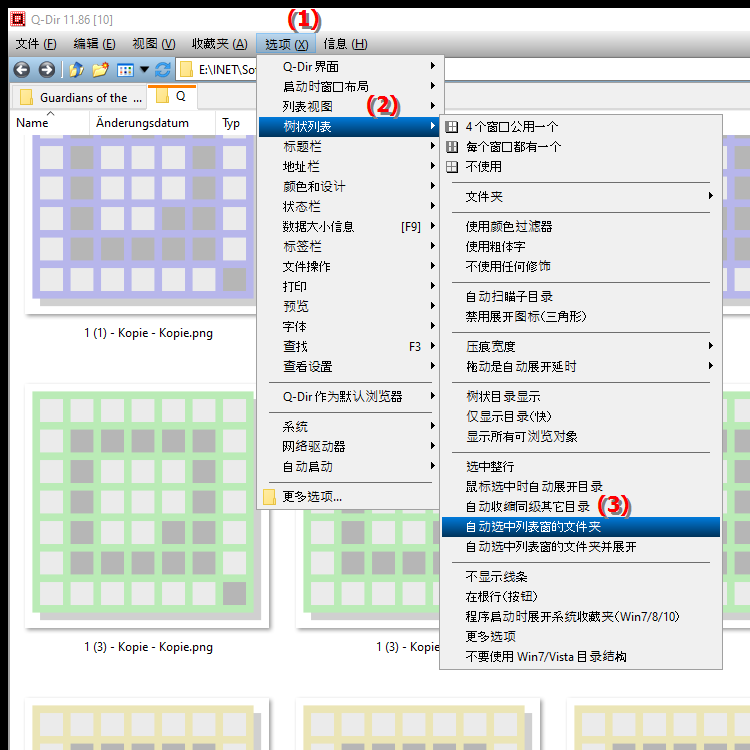Sort by the Name column header
Screen dimensions: 750x750
coord(50,123)
